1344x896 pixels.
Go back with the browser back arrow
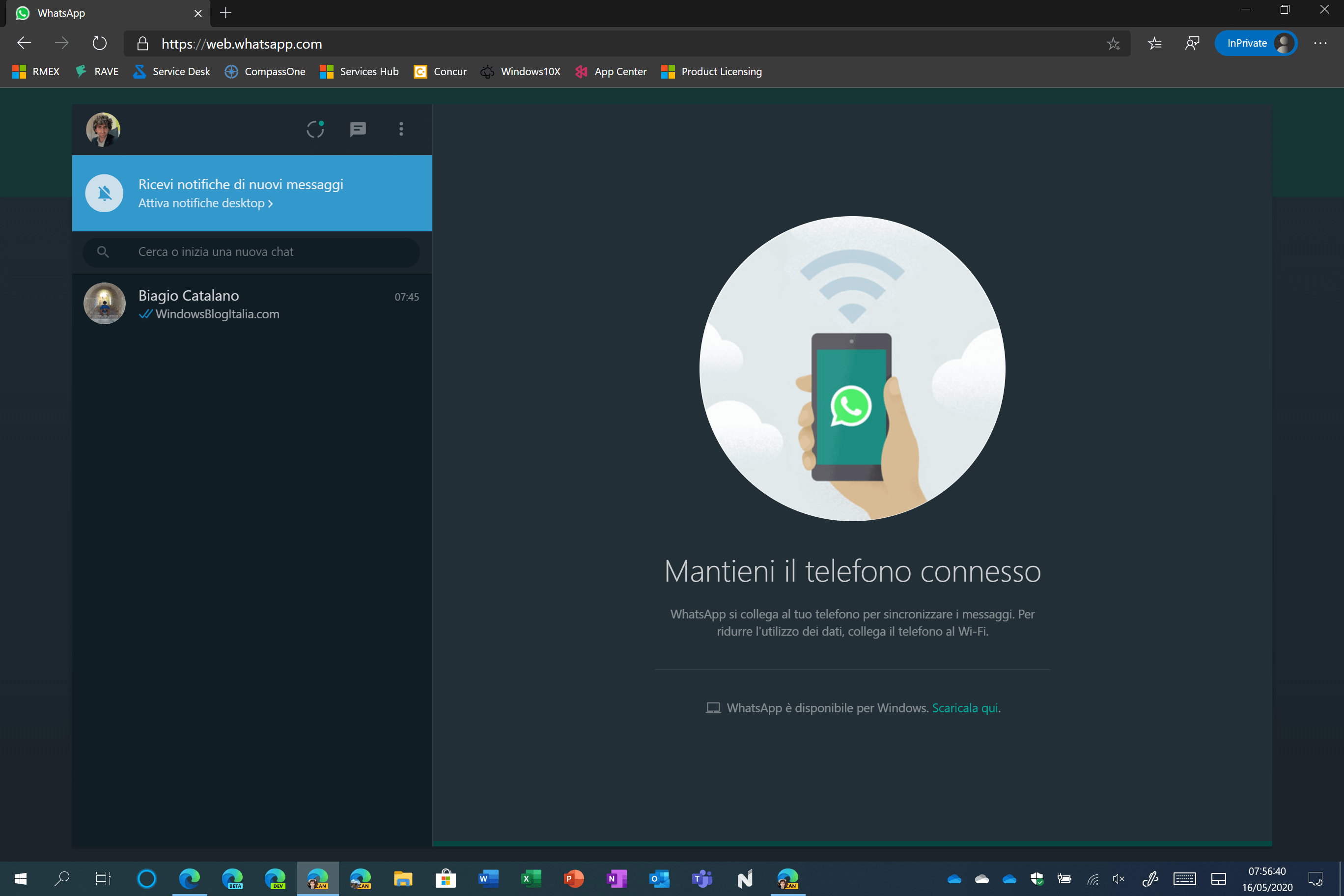coord(24,43)
